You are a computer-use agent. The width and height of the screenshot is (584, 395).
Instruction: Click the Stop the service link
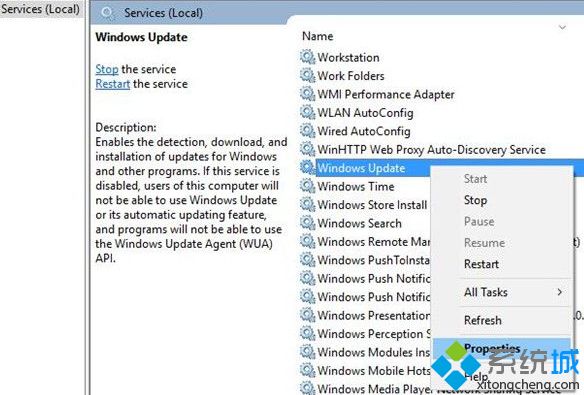[x=107, y=69]
